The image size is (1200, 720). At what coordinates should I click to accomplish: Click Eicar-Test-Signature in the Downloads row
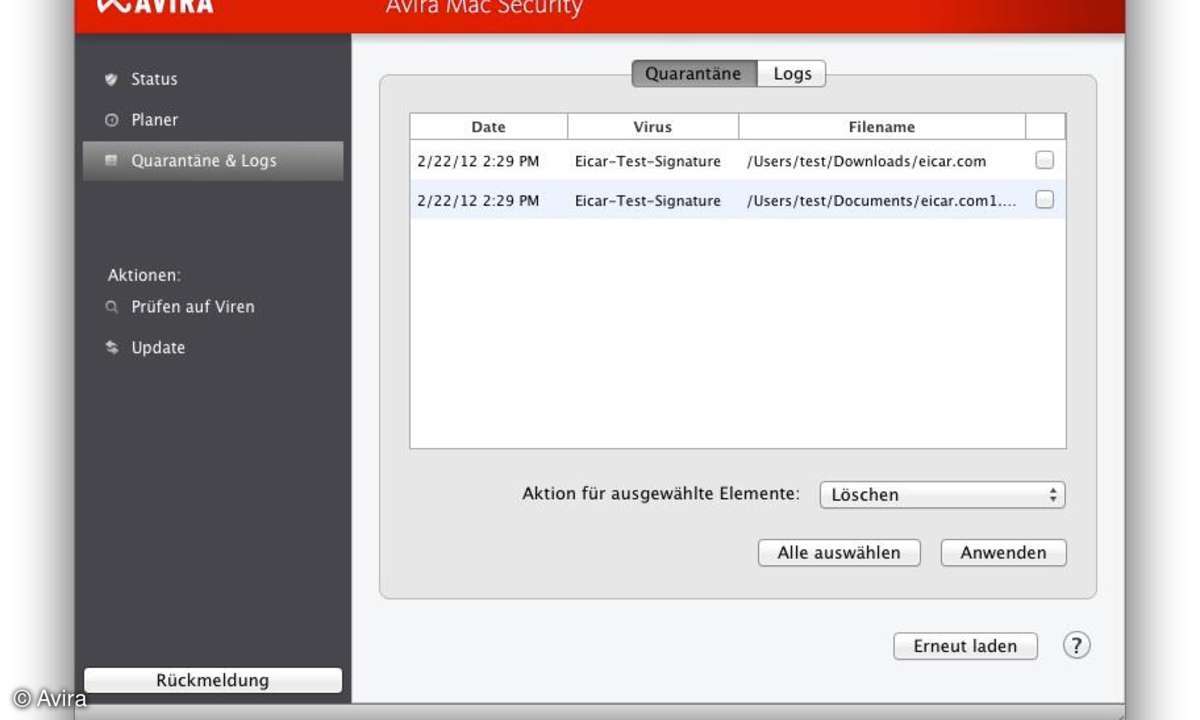click(x=648, y=161)
